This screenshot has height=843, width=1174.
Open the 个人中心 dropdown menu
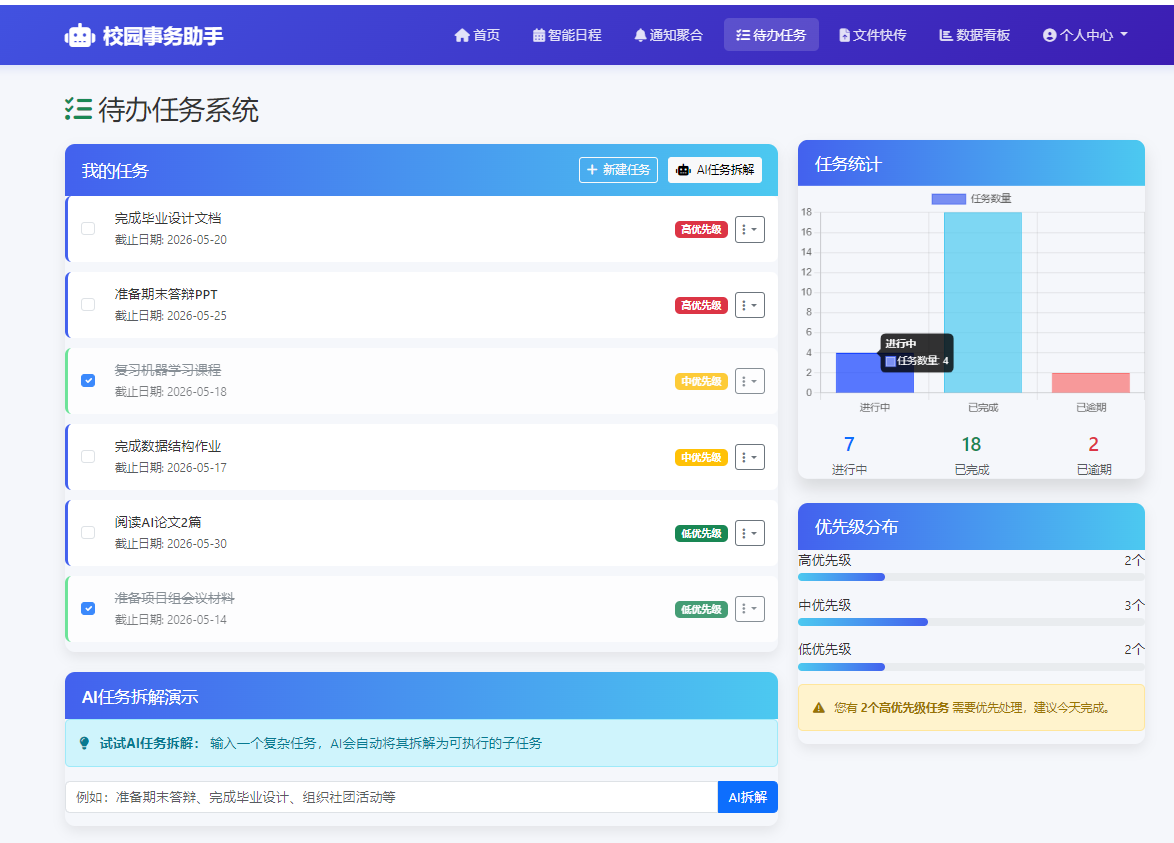[1084, 34]
